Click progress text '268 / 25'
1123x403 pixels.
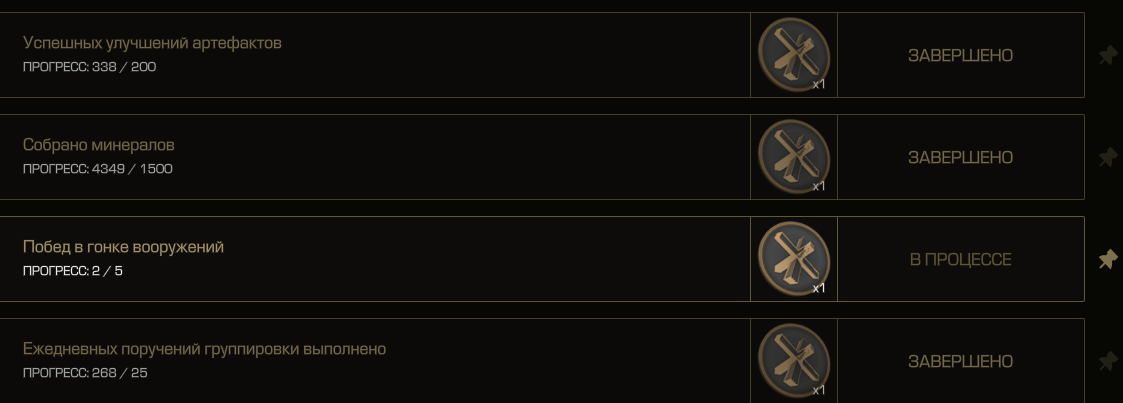pyautogui.click(x=120, y=373)
